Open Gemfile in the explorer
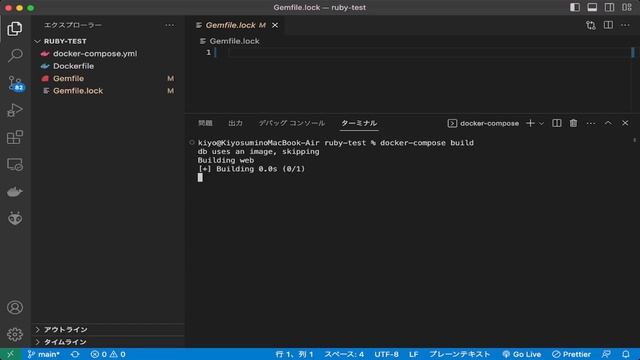Screen dimensions: 640x360 click(69, 78)
